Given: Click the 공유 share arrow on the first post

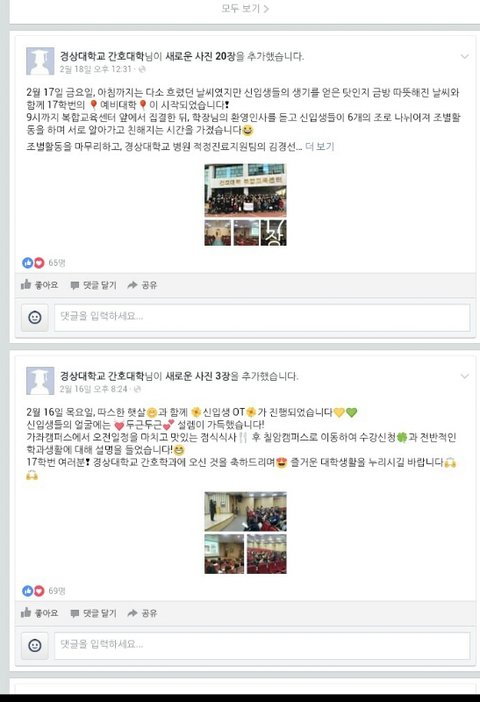Looking at the screenshot, I should (x=132, y=285).
